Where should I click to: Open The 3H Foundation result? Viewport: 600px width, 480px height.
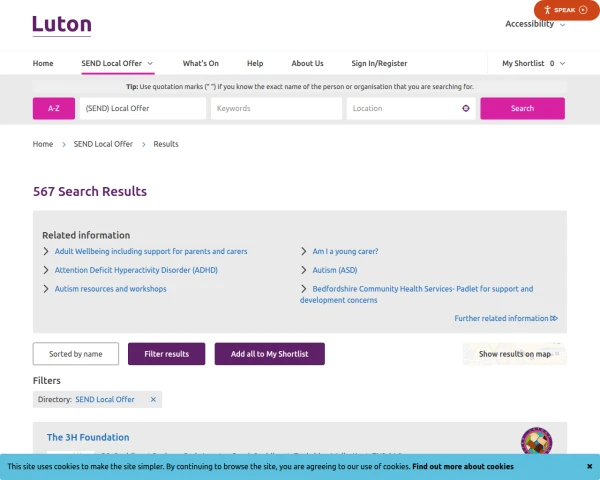tap(88, 438)
